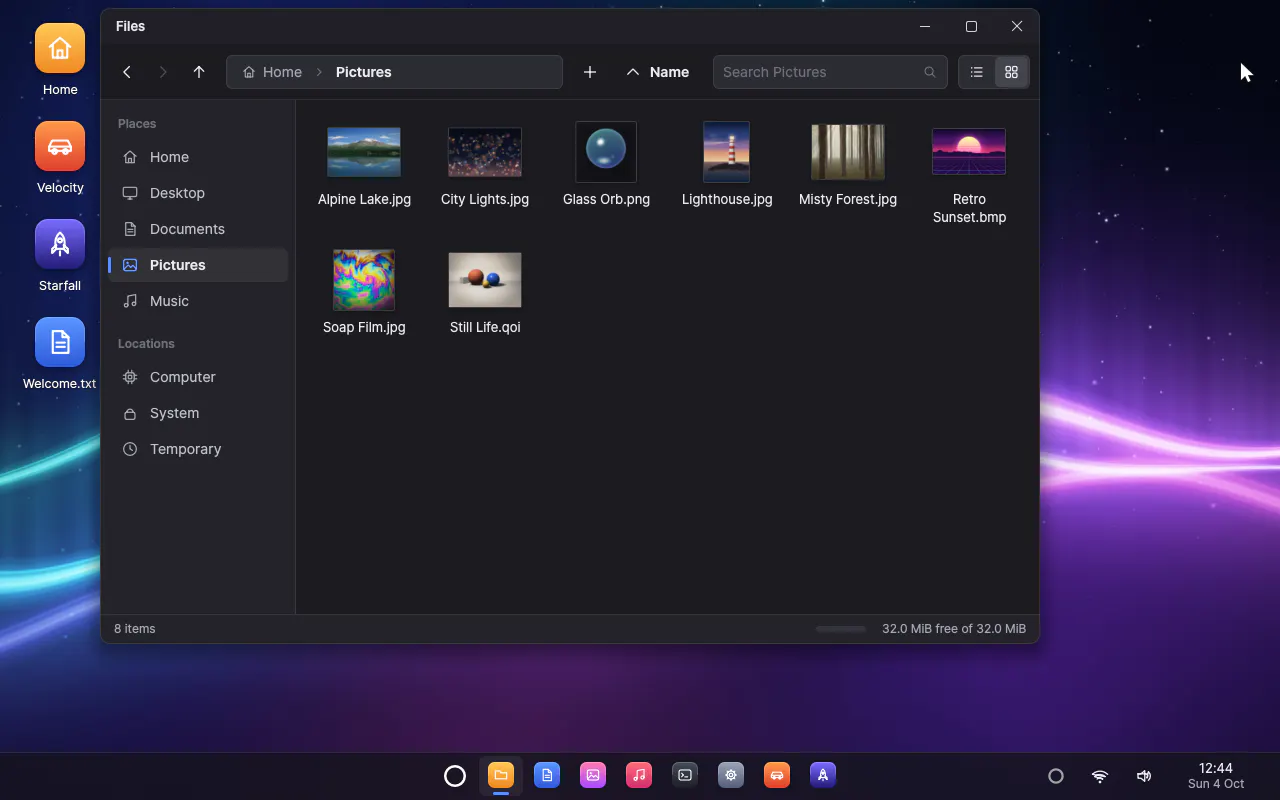Switch to grid view
The height and width of the screenshot is (800, 1280).
tap(1011, 72)
